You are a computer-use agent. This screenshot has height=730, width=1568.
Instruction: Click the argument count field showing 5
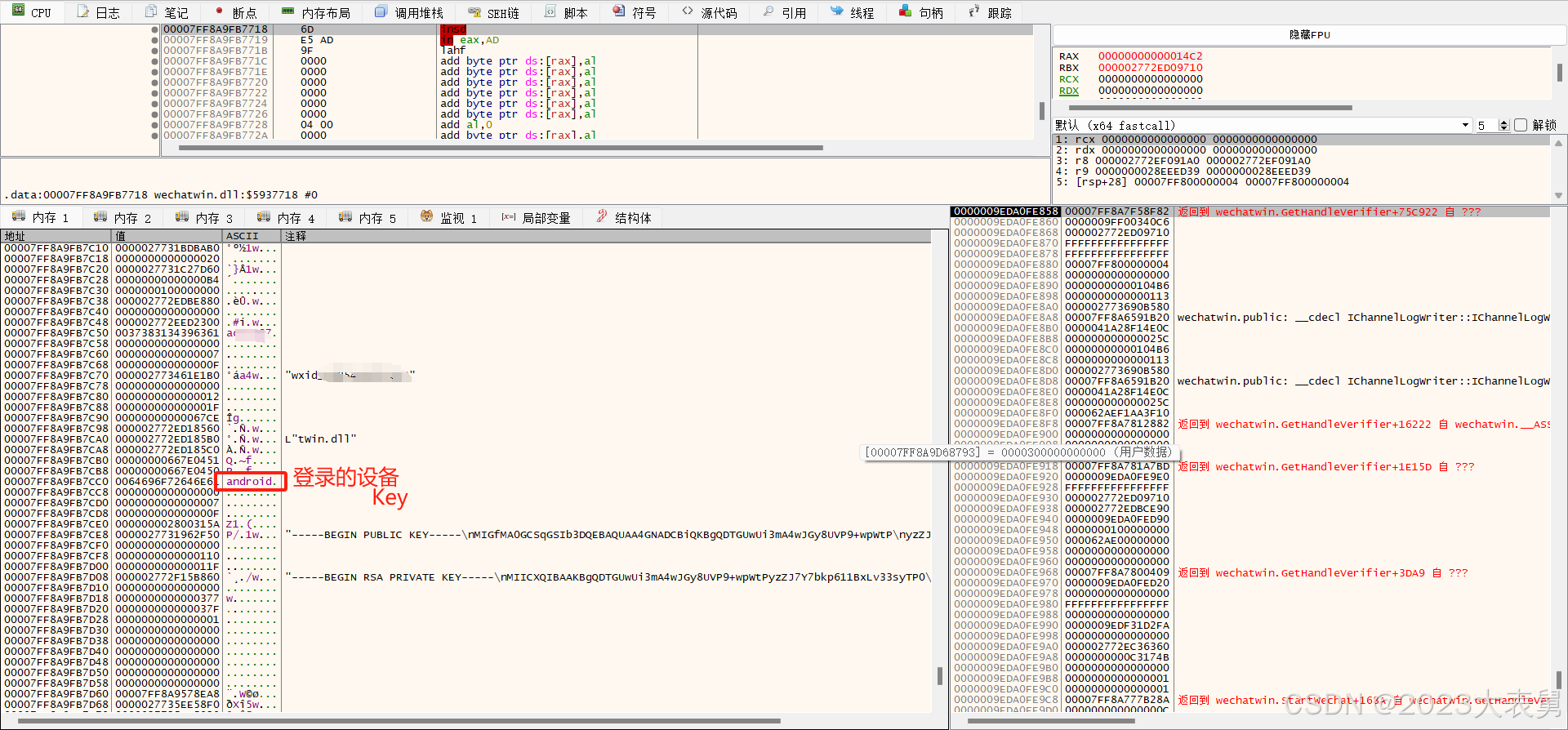pyautogui.click(x=1487, y=125)
